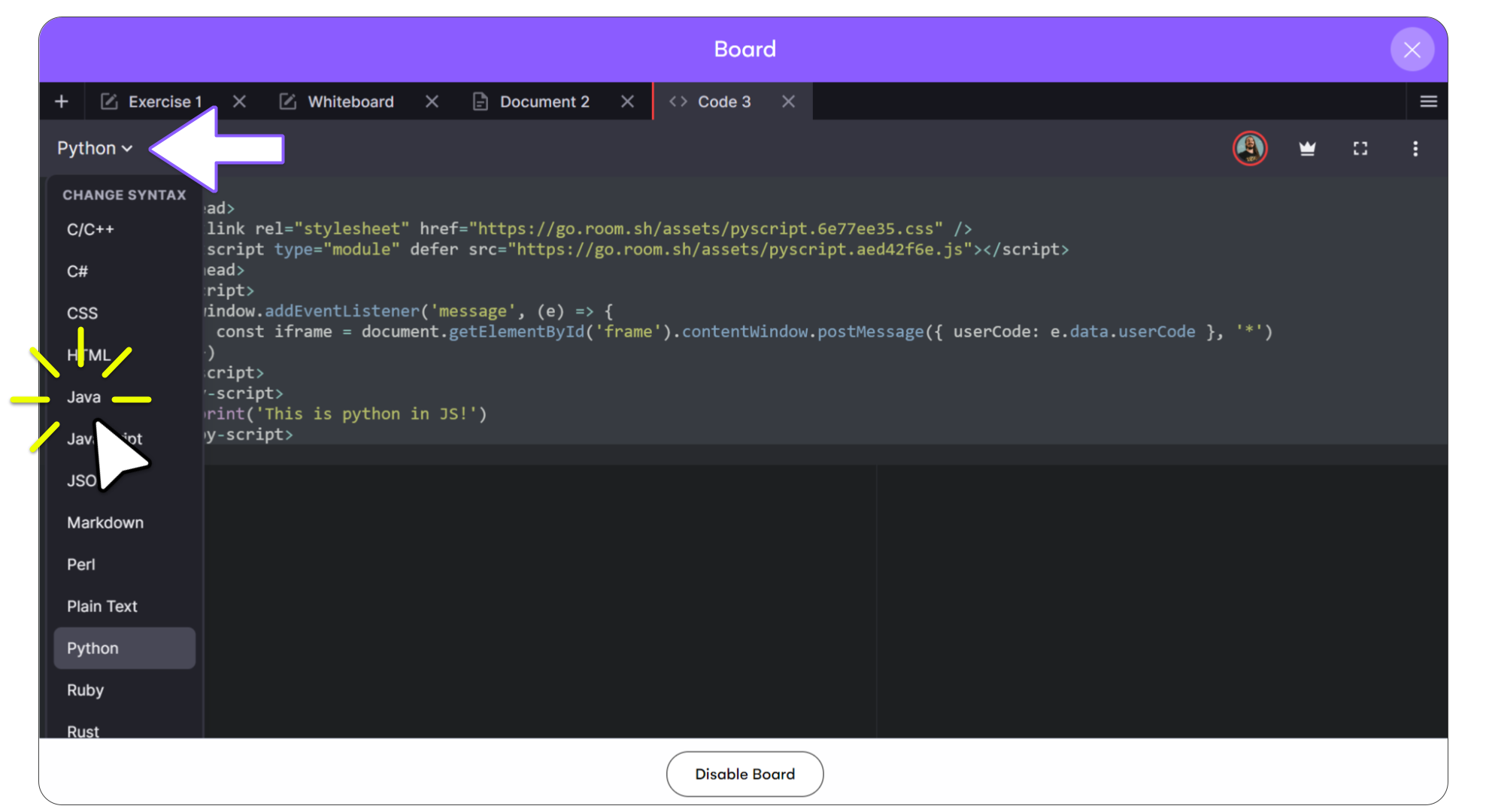Select JavaScript from the syntax list

point(125,439)
